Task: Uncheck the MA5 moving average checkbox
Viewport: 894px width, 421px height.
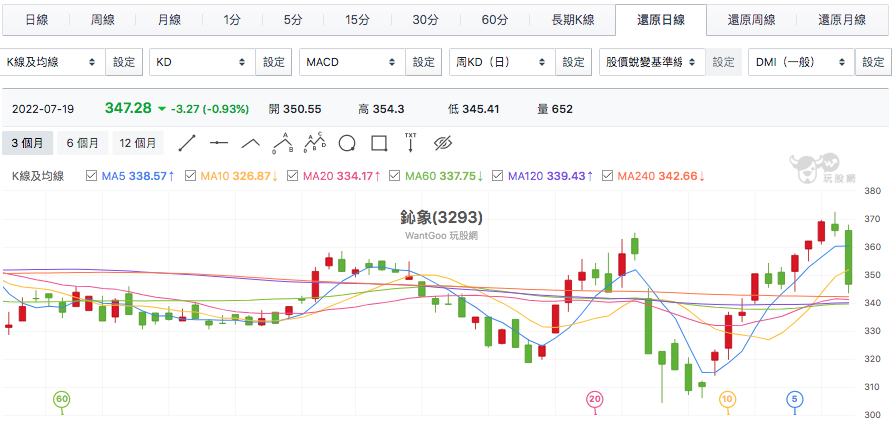Action: [x=91, y=176]
